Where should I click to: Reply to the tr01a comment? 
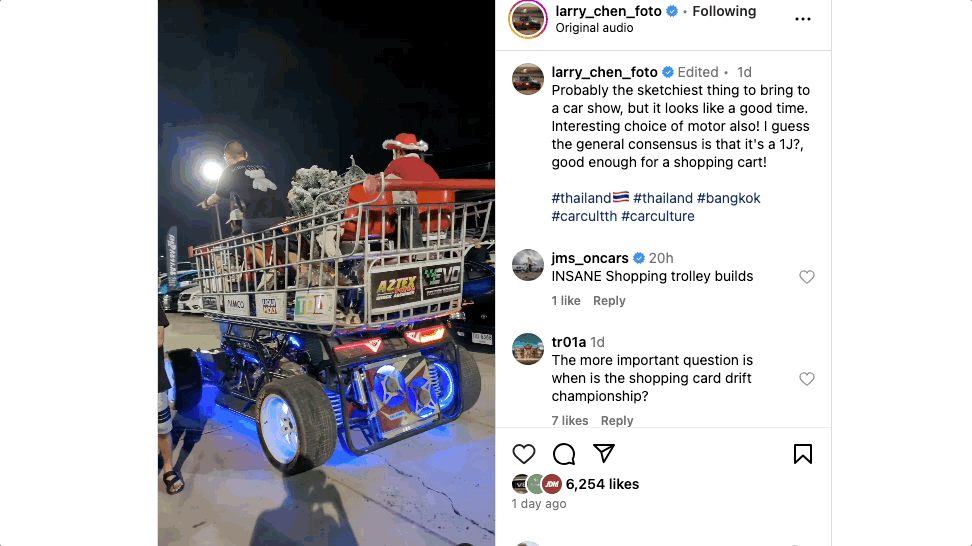pyautogui.click(x=617, y=421)
